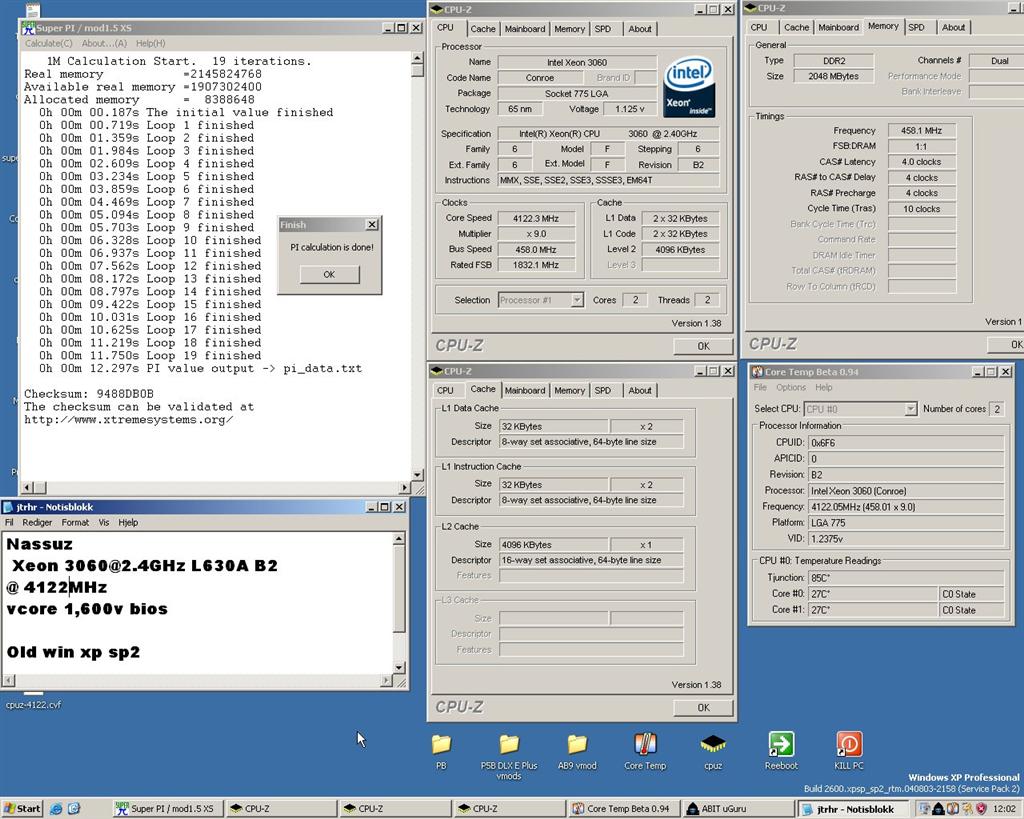Viewport: 1024px width, 819px height.
Task: Switch to SPD tab in CPU-Z Memory window
Action: click(x=916, y=27)
